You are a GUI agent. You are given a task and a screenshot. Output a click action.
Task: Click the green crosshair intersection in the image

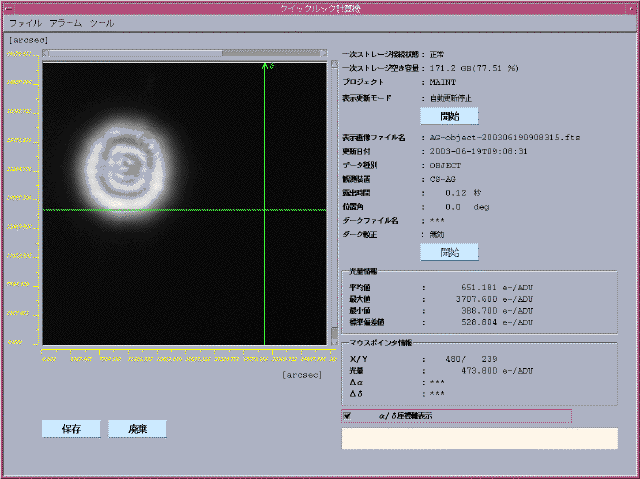pos(264,210)
